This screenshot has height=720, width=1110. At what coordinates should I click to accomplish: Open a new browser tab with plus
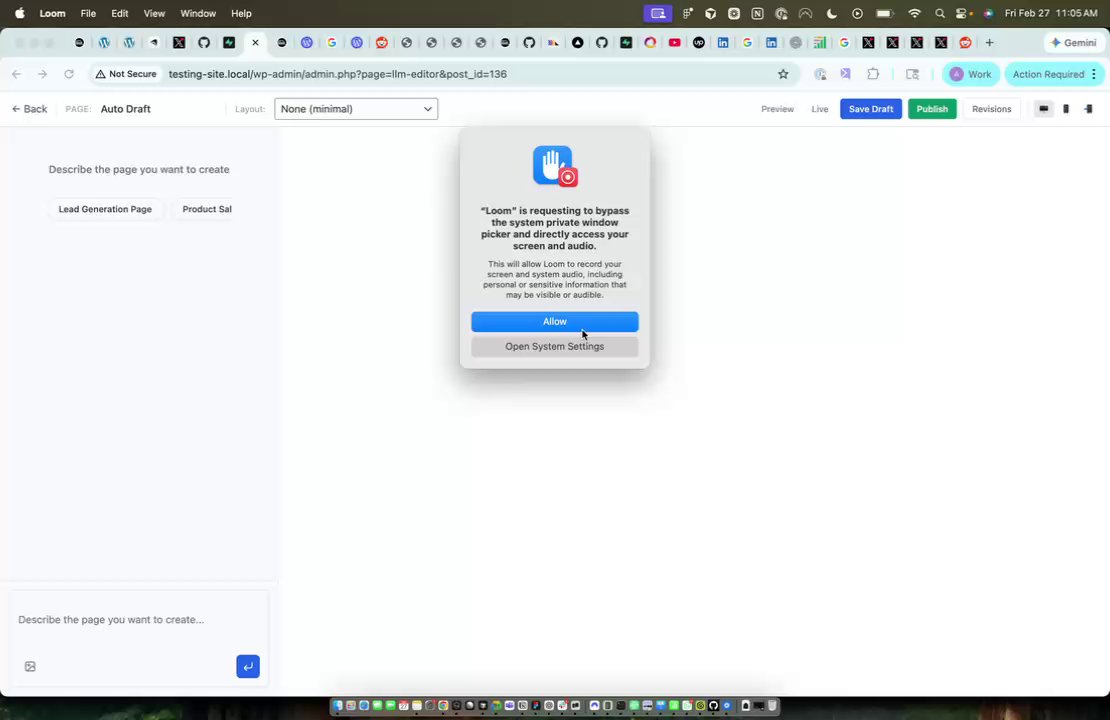pos(990,42)
